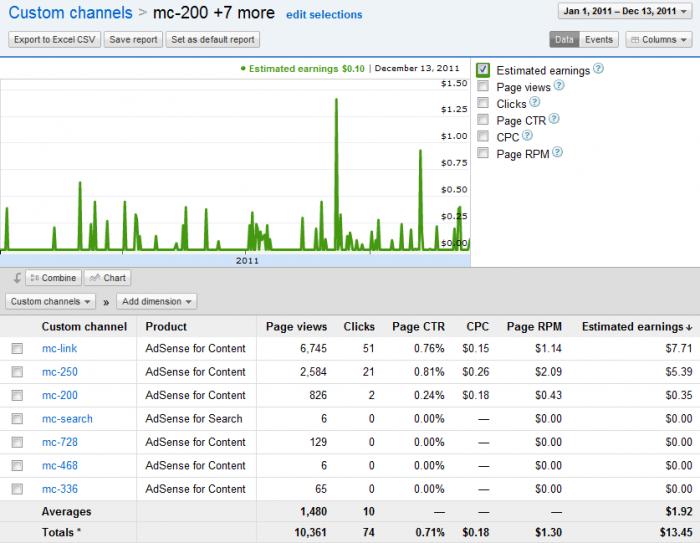Open the date range dropdown
Viewport: 700px width, 543px height.
(x=626, y=12)
